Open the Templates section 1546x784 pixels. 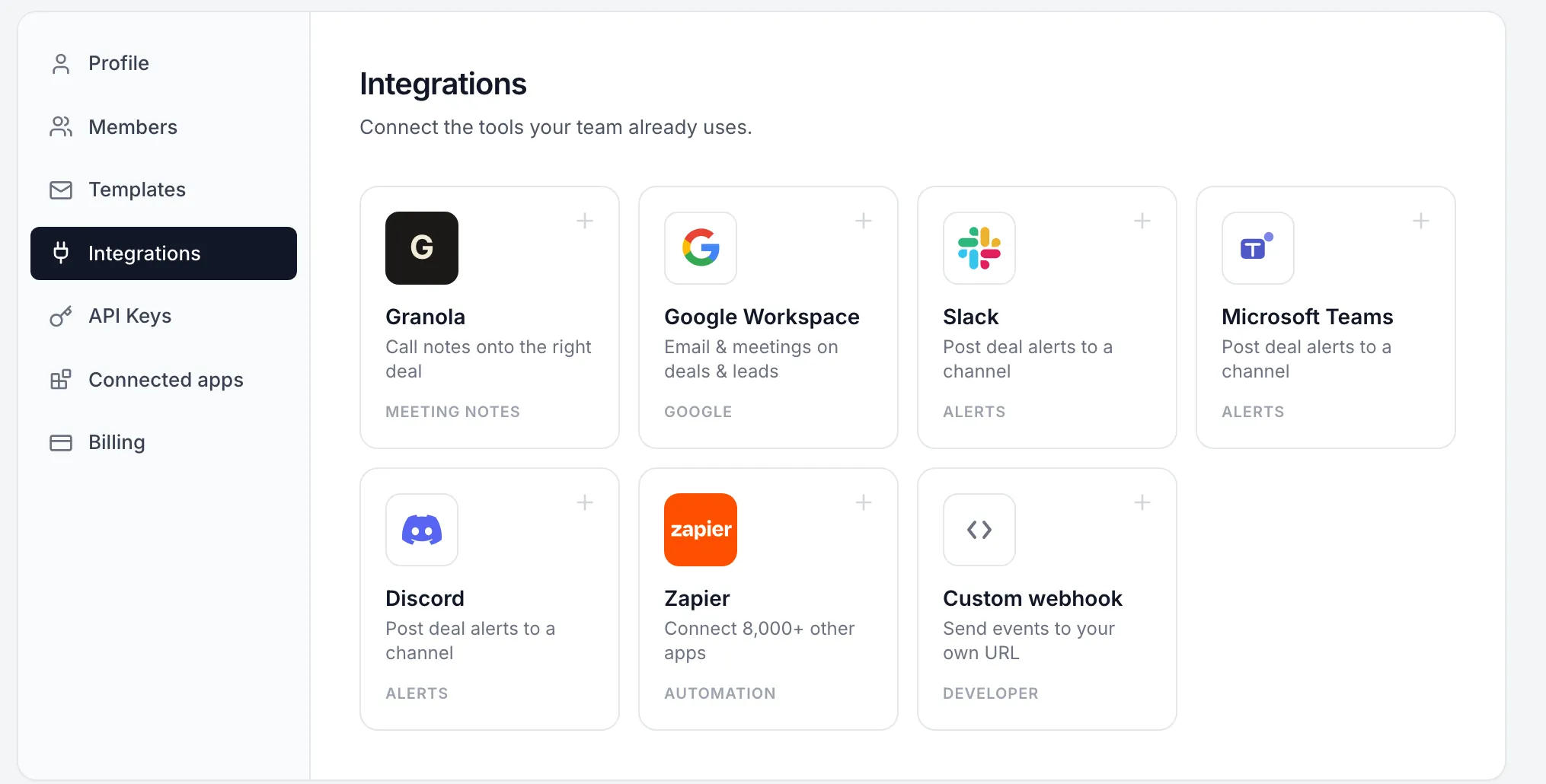164,190
